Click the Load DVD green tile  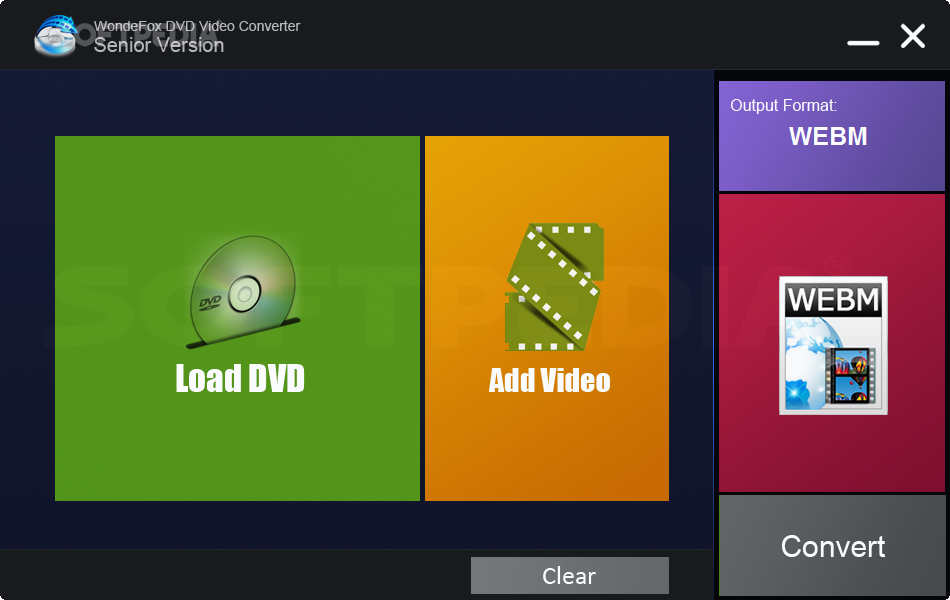[x=237, y=318]
